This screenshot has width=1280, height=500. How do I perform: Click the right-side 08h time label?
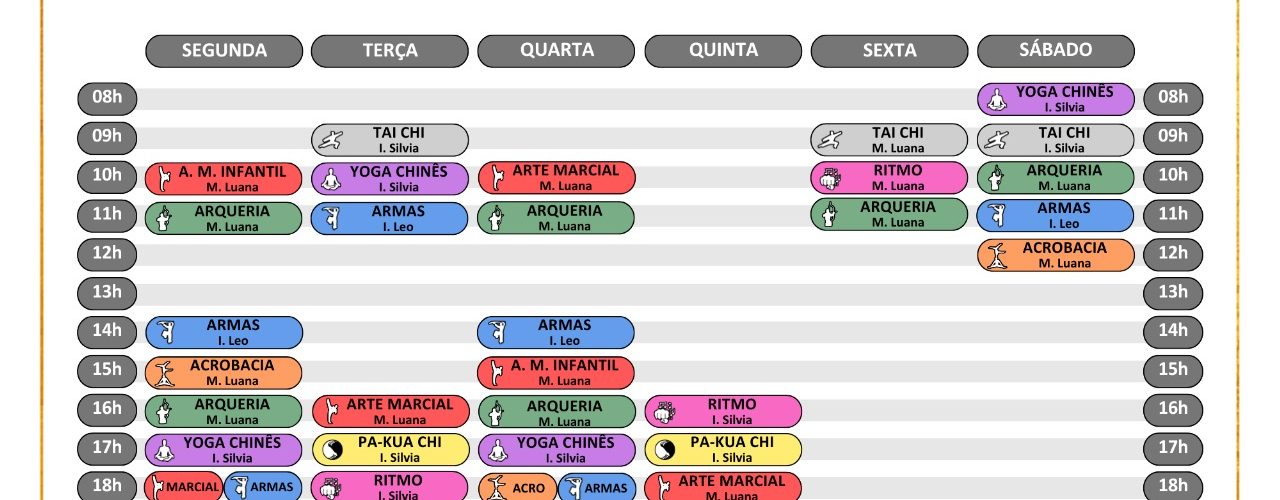pos(1173,99)
